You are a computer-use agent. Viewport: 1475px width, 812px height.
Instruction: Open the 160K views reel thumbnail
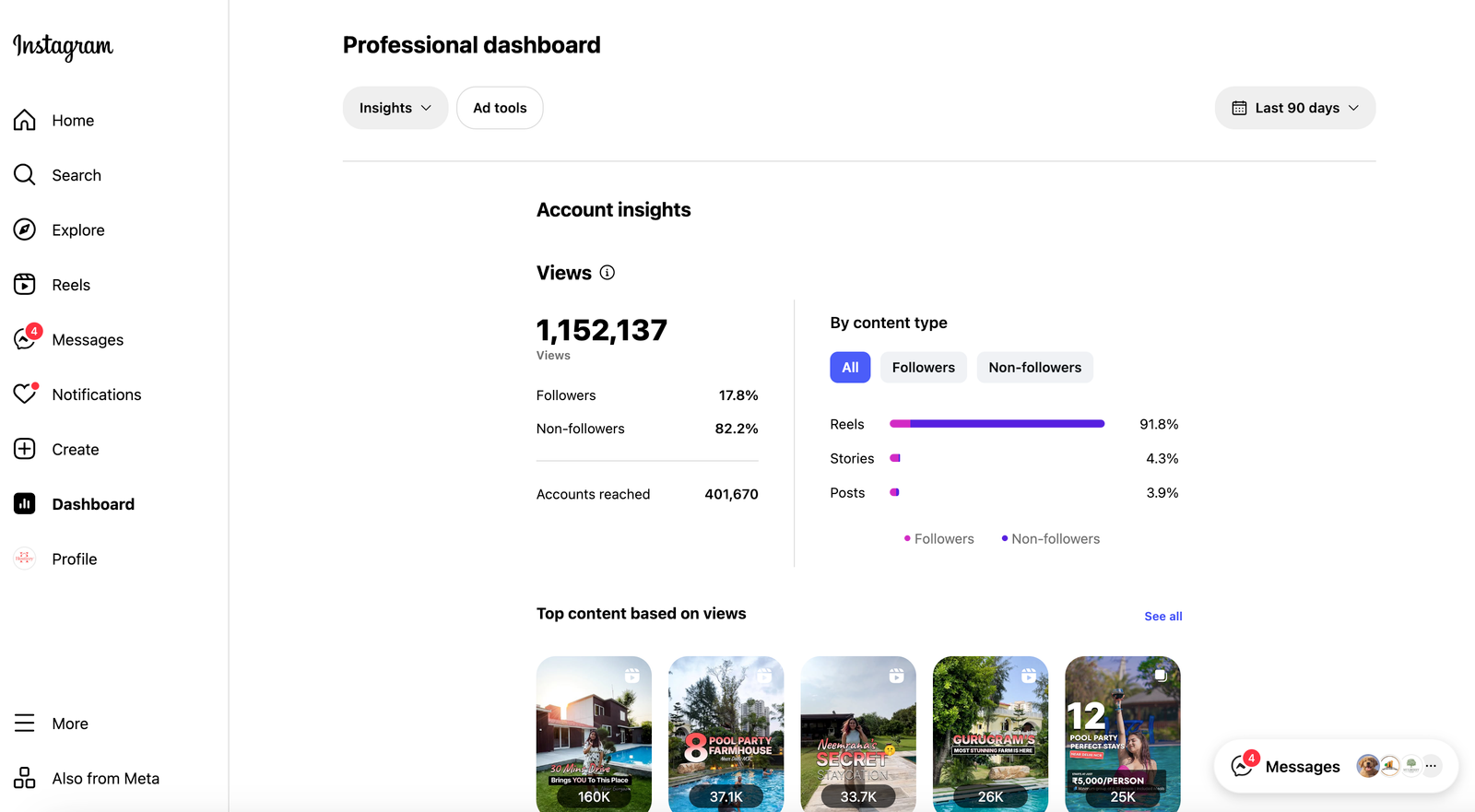click(594, 734)
